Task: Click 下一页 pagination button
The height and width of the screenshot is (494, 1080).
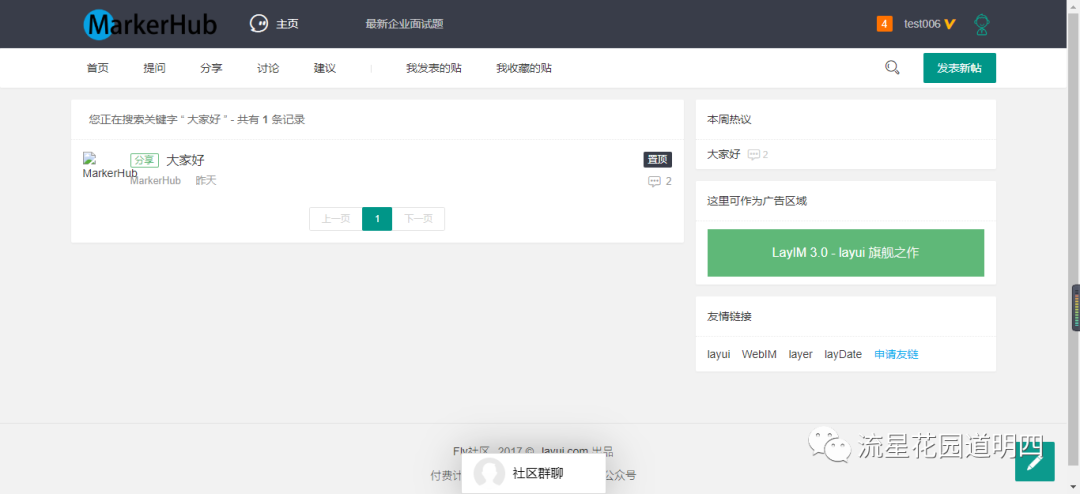Action: 418,219
